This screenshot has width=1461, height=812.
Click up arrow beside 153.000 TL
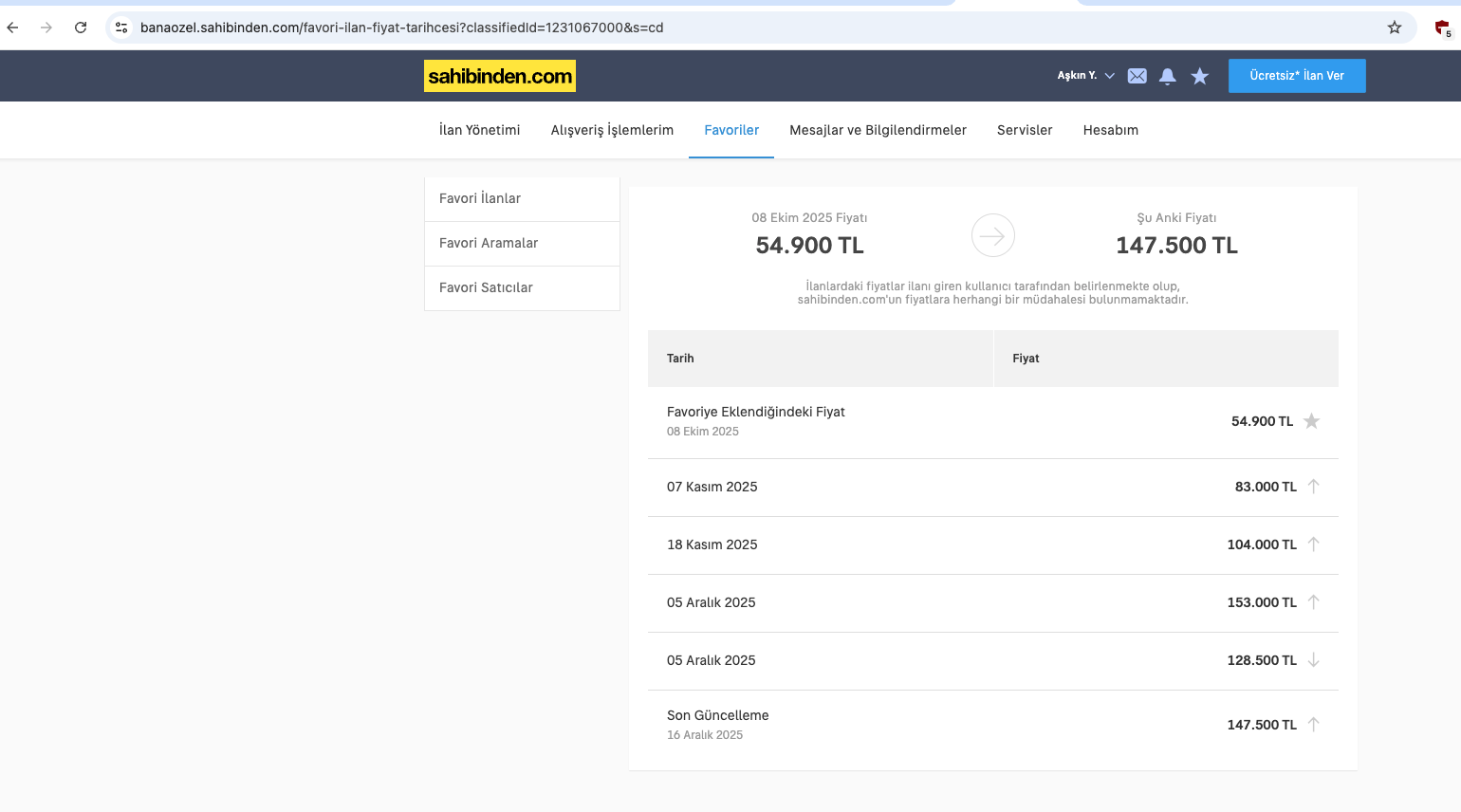coord(1314,602)
